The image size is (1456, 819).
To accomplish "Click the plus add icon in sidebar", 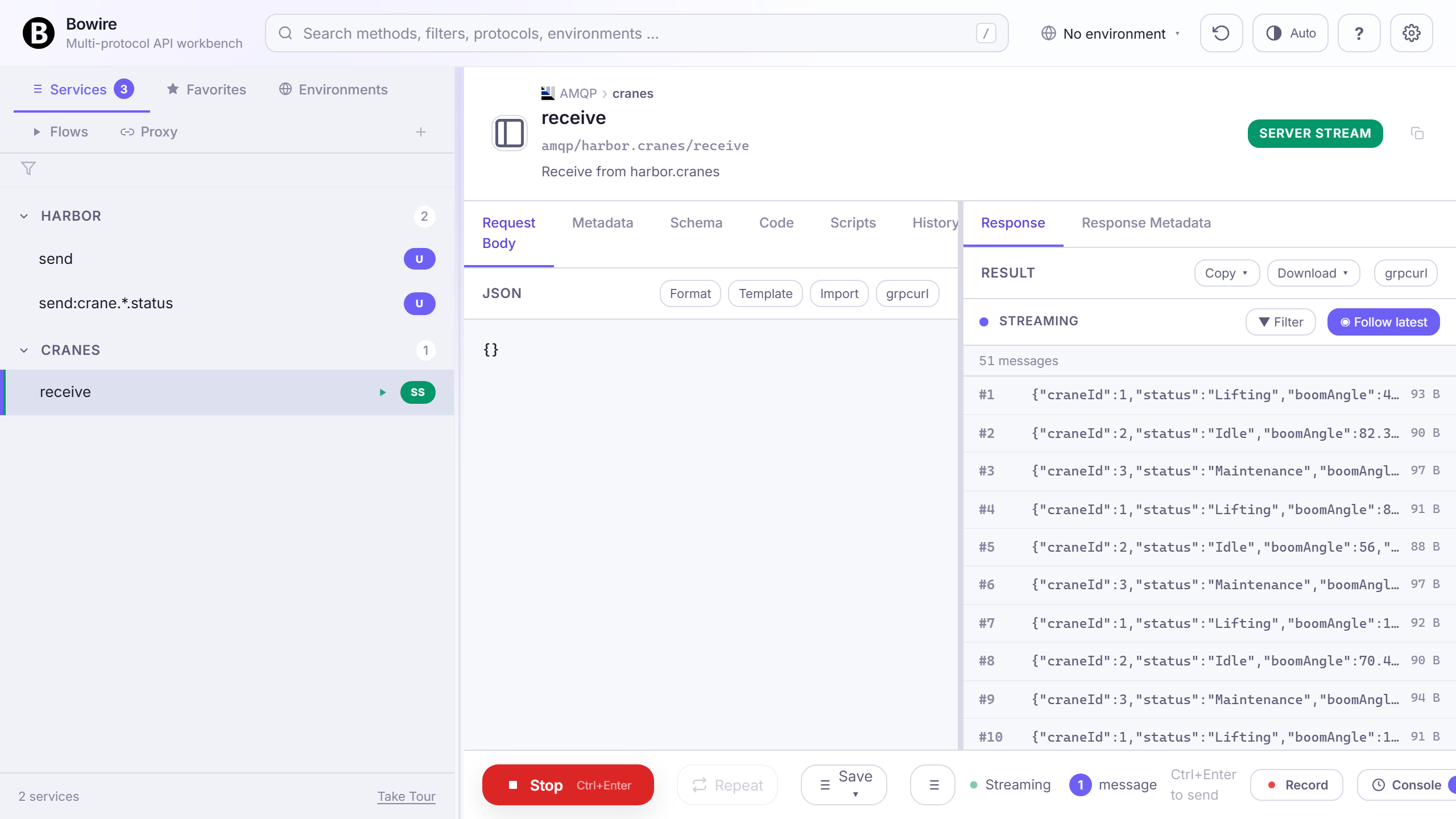I will [421, 132].
